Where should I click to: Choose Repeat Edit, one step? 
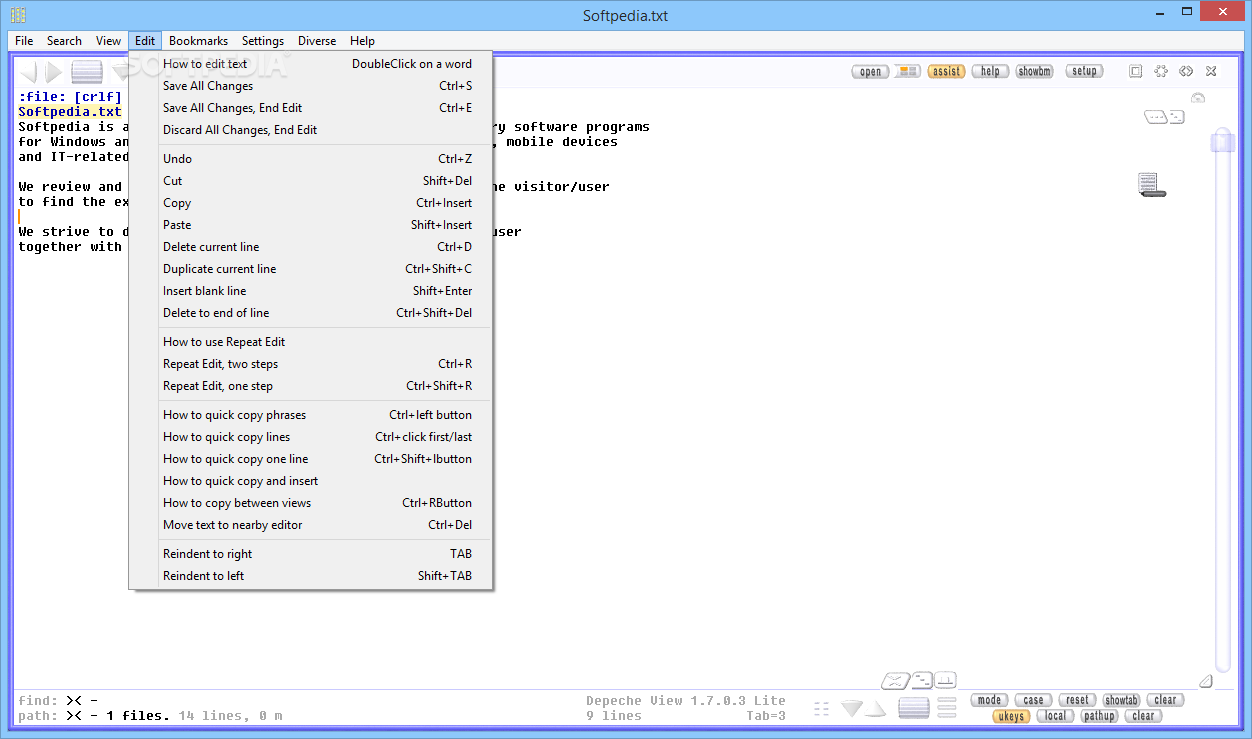(311, 386)
